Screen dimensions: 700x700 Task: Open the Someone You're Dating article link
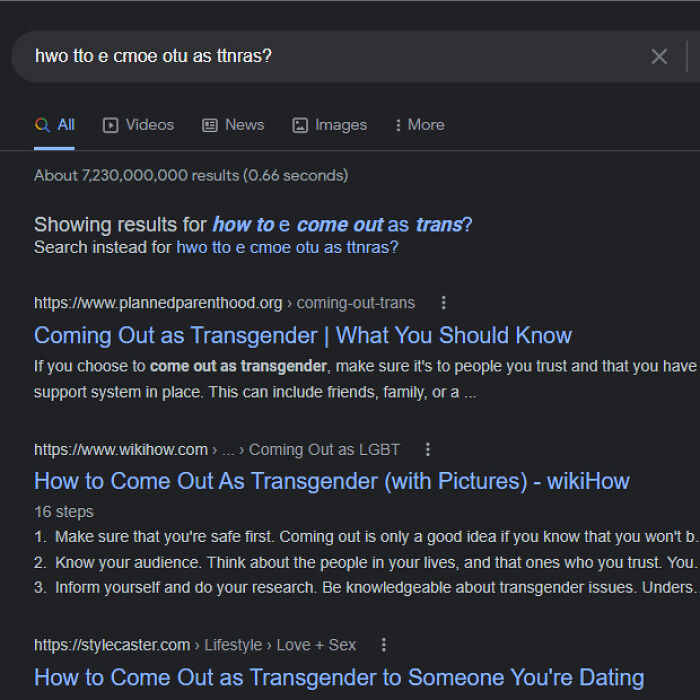[x=339, y=678]
